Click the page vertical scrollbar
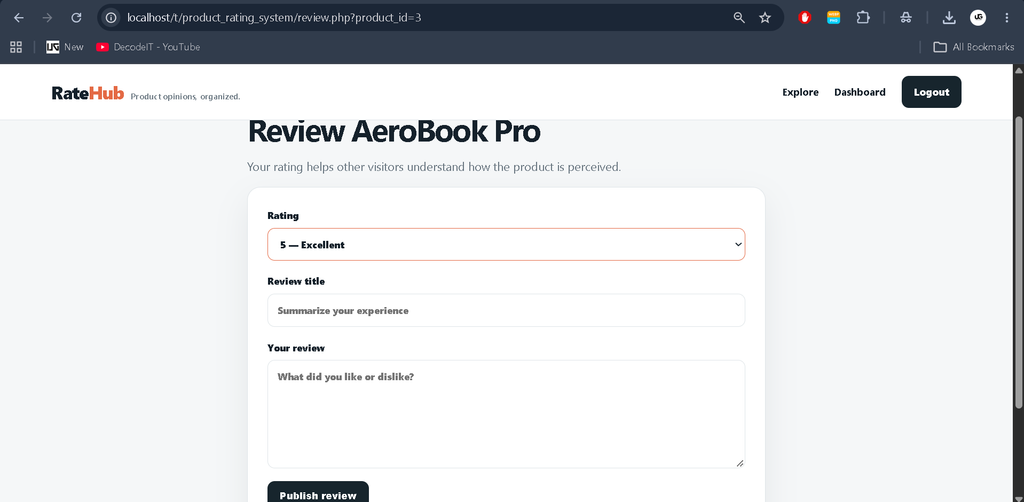 coord(1019,261)
